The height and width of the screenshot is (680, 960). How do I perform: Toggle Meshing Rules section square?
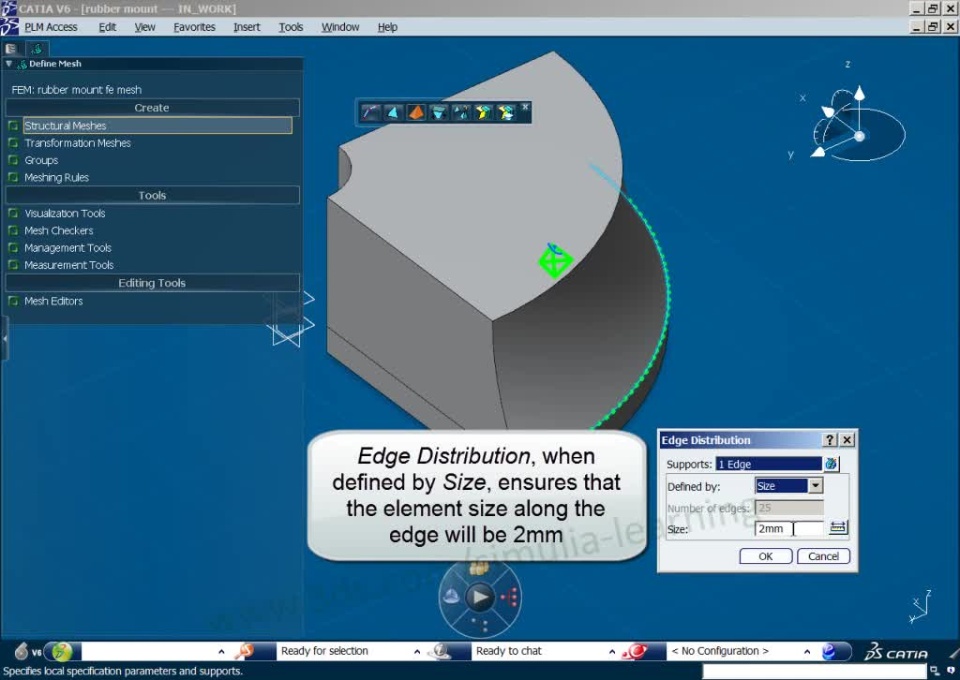(13, 177)
